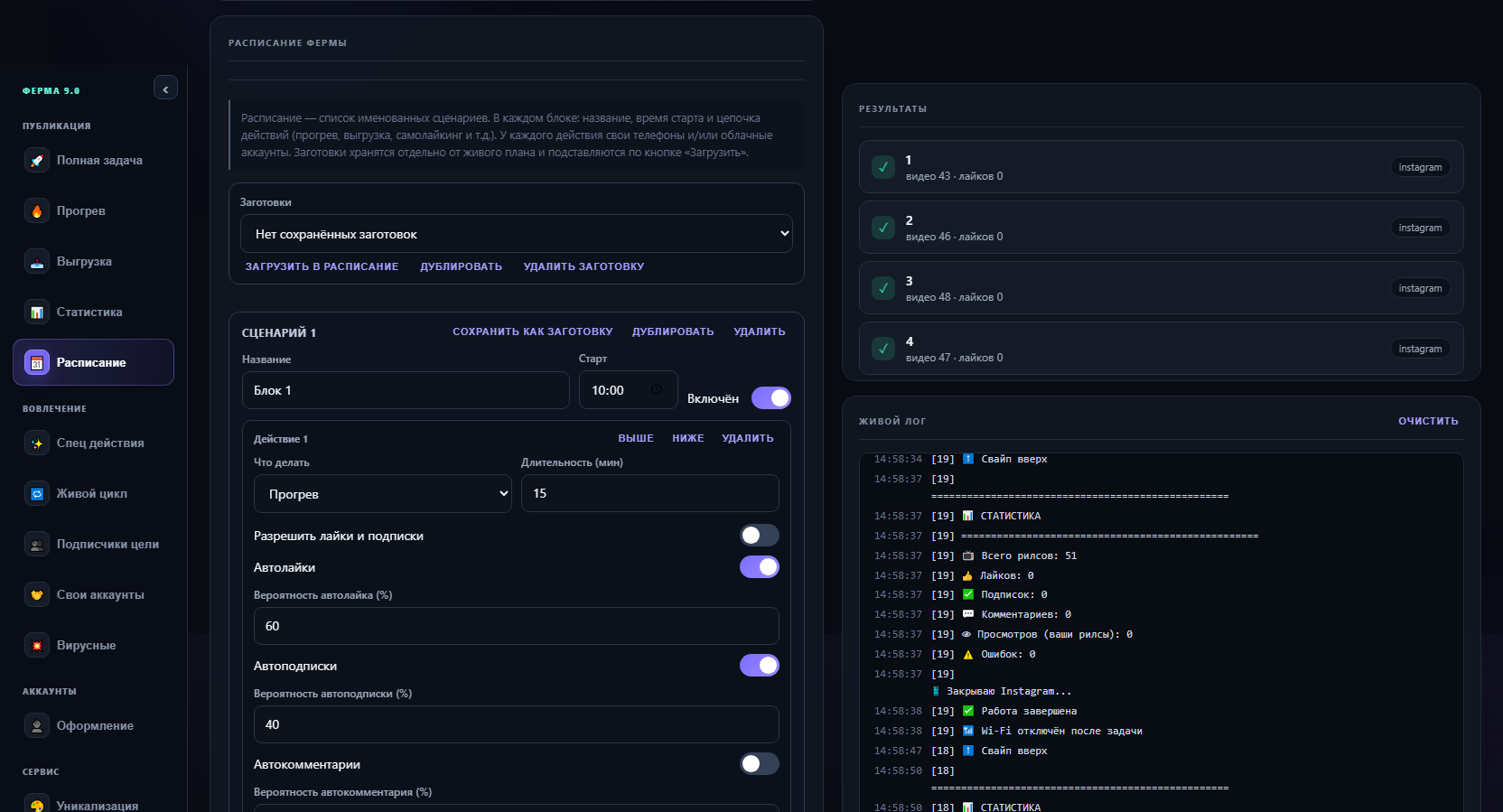Enable Разрешить лайки и подписки switch
1503x812 pixels.
tap(760, 536)
